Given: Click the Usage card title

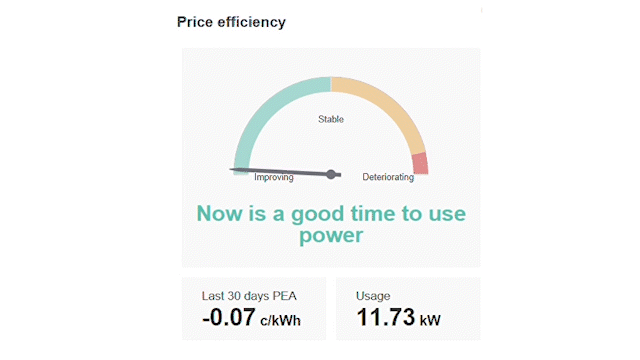Looking at the screenshot, I should pos(373,296).
